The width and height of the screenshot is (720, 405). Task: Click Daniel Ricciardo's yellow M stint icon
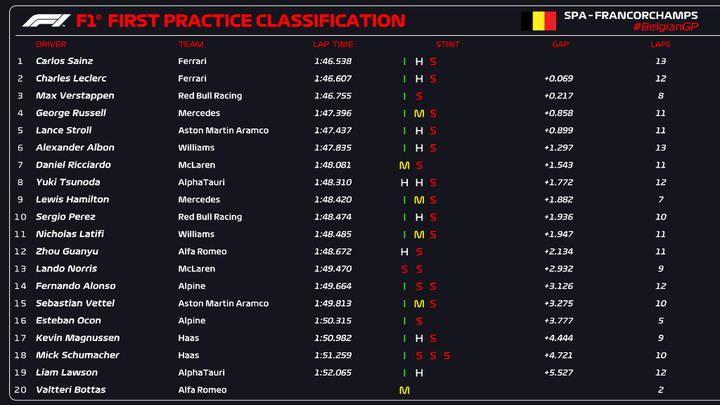pyautogui.click(x=404, y=165)
